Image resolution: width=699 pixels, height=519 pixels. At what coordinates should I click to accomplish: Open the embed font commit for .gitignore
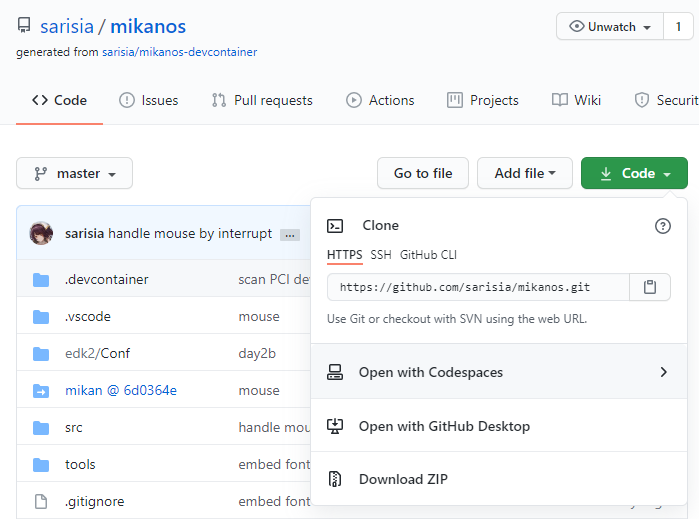pyautogui.click(x=274, y=502)
